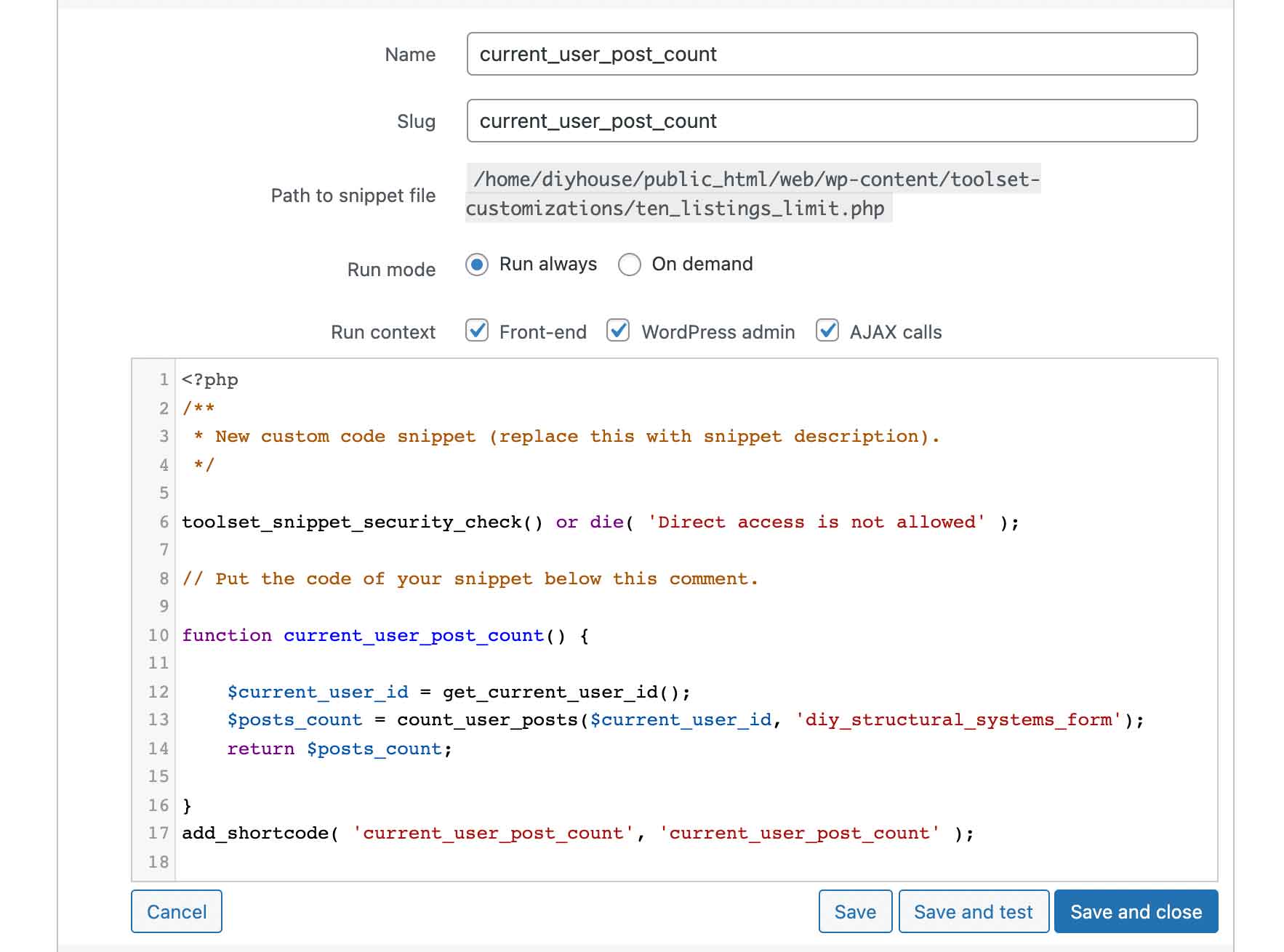This screenshot has height=952, width=1284.
Task: Click the get_current_user_id() code line
Action: (x=459, y=692)
